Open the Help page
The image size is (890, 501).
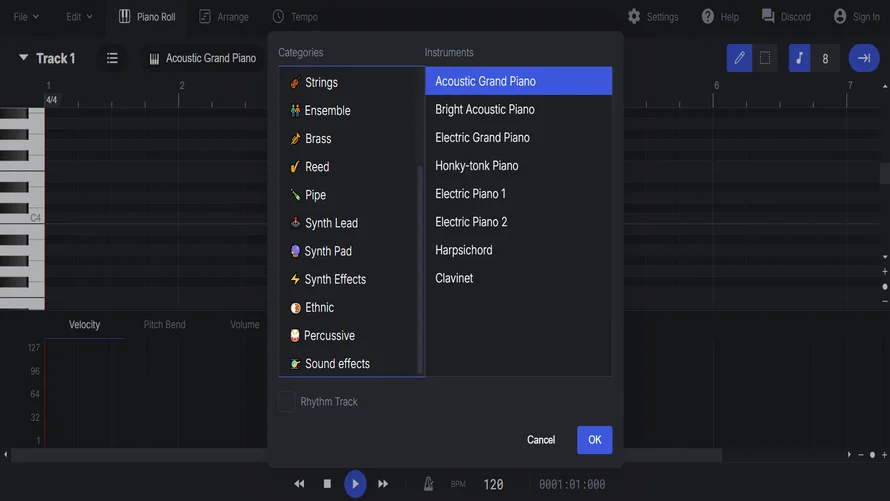tap(720, 16)
